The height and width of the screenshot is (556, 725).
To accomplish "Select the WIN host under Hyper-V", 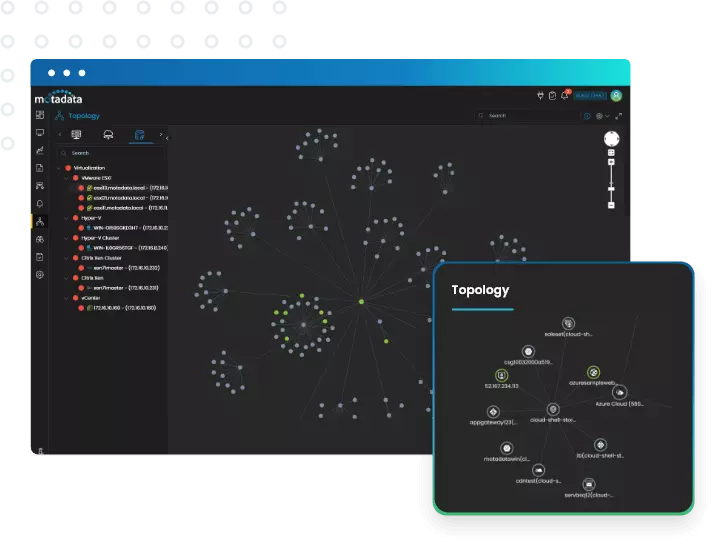I will pos(123,228).
